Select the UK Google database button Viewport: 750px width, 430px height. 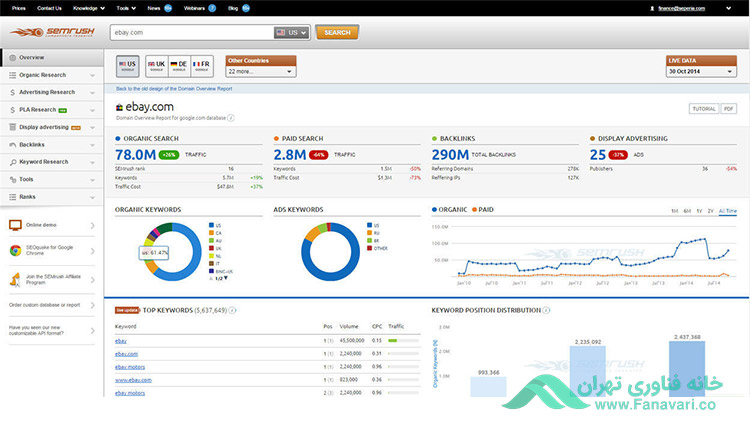(156, 66)
